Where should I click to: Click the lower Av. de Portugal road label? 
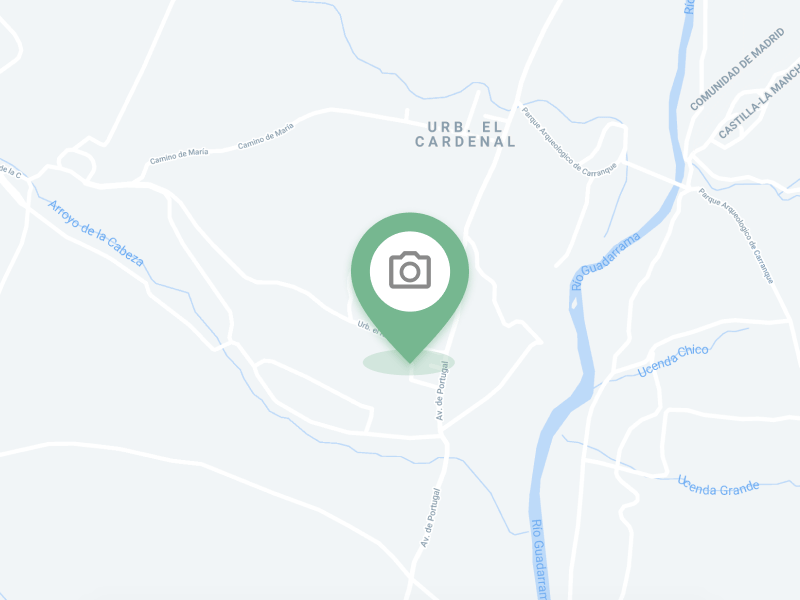430,518
